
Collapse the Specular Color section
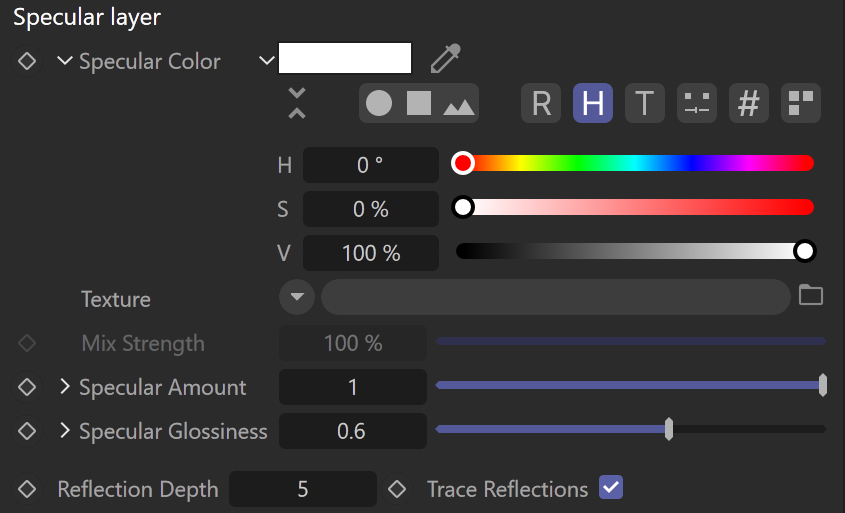click(65, 61)
